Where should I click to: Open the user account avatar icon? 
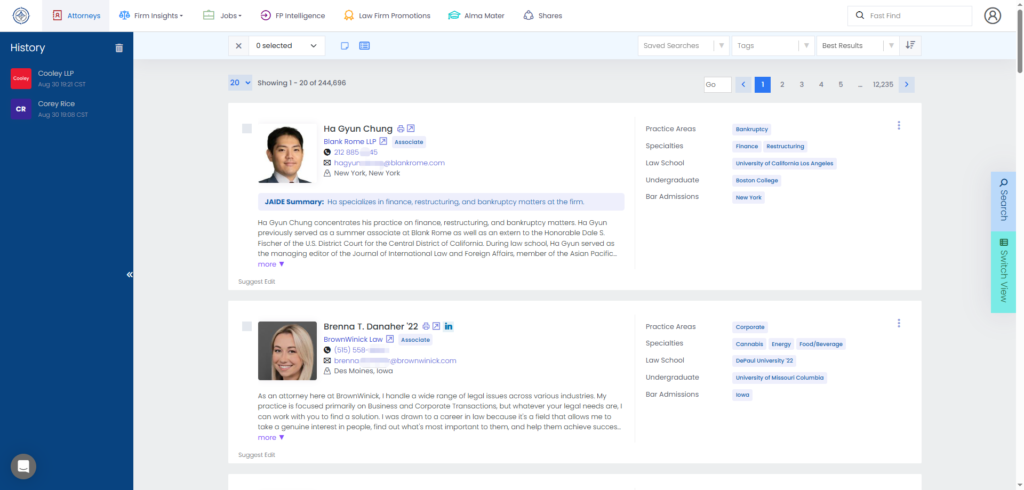992,16
